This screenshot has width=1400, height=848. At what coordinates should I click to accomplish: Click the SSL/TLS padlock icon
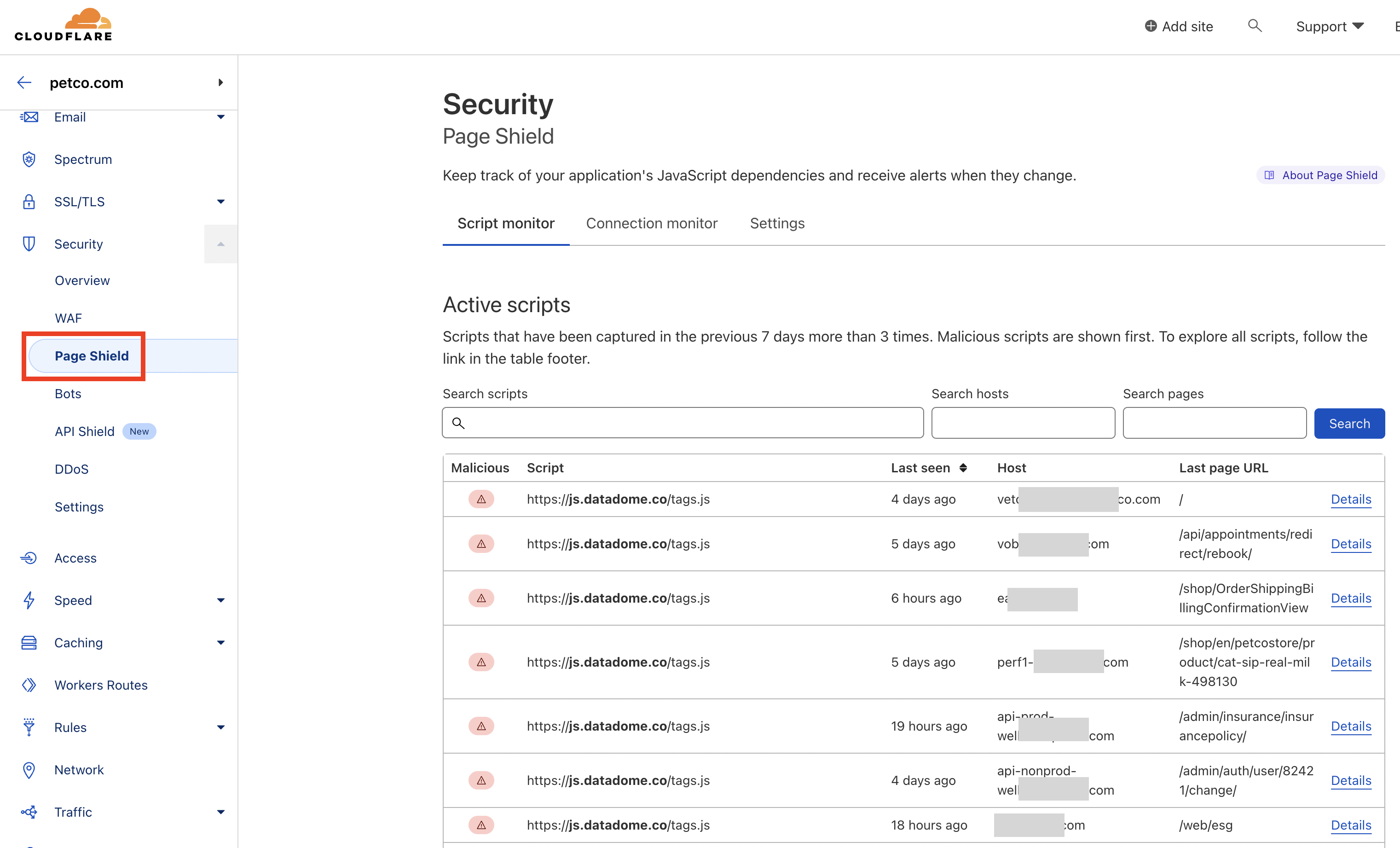pyautogui.click(x=29, y=202)
